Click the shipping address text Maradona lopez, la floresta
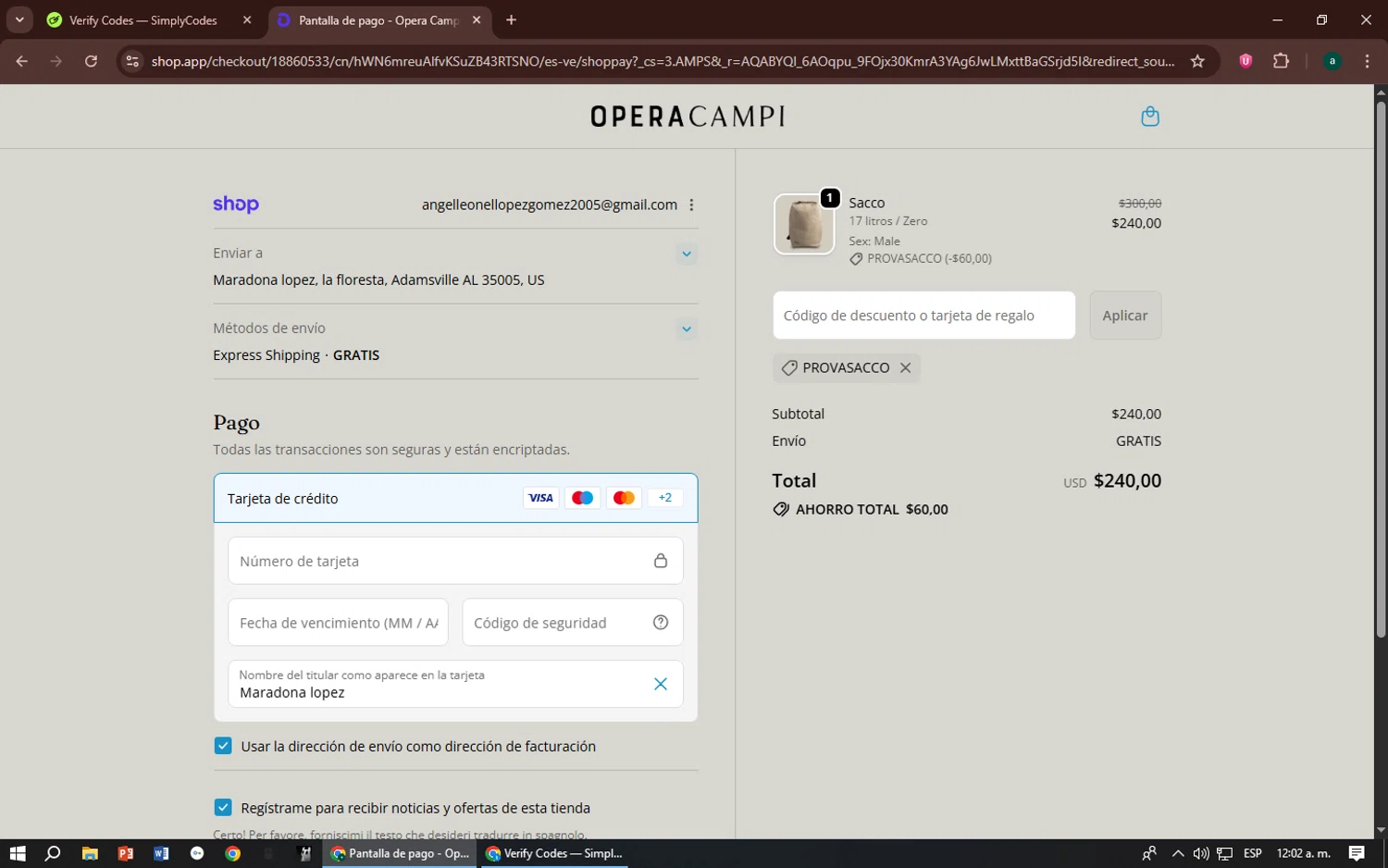Screen dimensions: 1388x868 click(x=378, y=279)
